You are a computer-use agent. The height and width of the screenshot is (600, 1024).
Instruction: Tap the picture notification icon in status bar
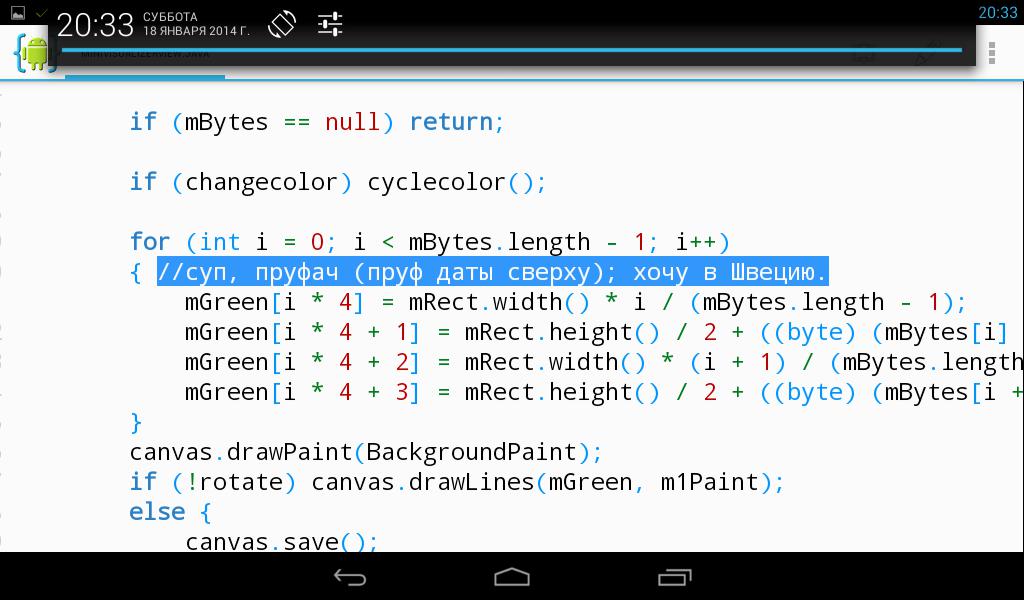pyautogui.click(x=18, y=12)
